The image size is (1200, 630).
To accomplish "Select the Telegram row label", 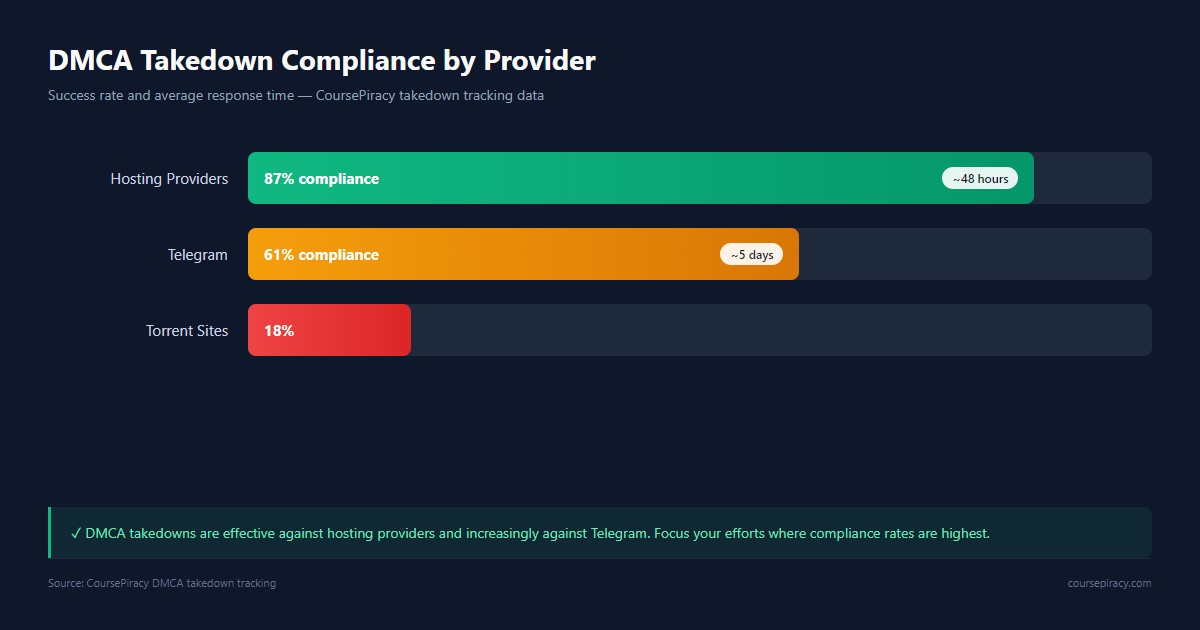I will [197, 255].
